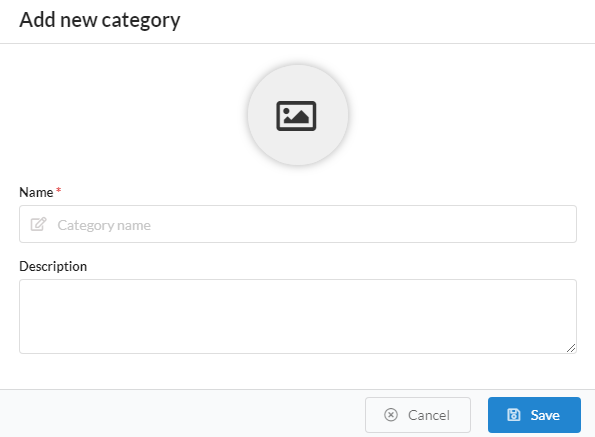Click the picture placeholder icon
This screenshot has height=437, width=595.
tap(296, 116)
